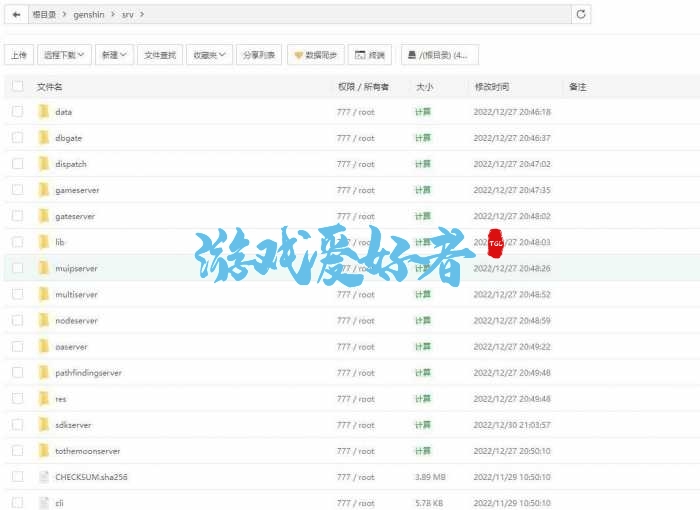Open the data folder icon
The width and height of the screenshot is (700, 510).
[x=44, y=112]
